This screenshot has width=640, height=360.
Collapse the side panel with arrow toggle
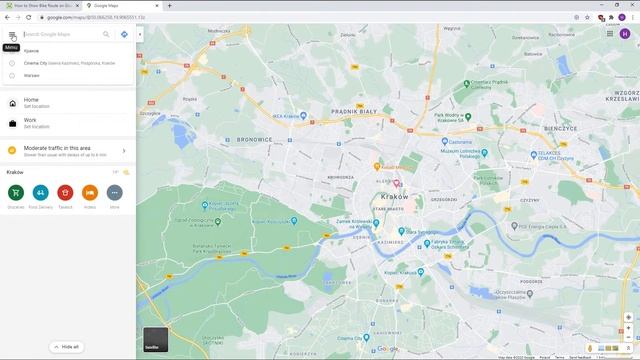coord(140,34)
